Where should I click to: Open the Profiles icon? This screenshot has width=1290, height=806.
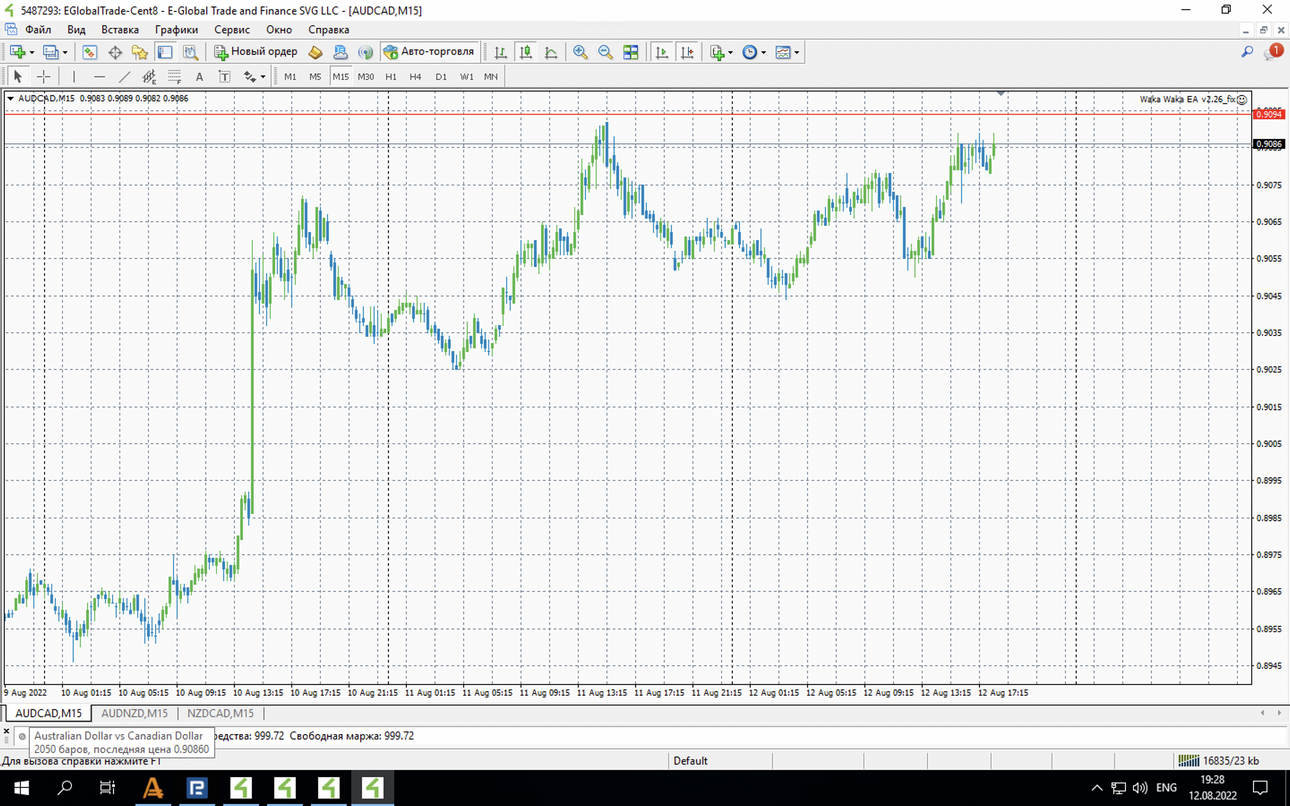point(50,52)
